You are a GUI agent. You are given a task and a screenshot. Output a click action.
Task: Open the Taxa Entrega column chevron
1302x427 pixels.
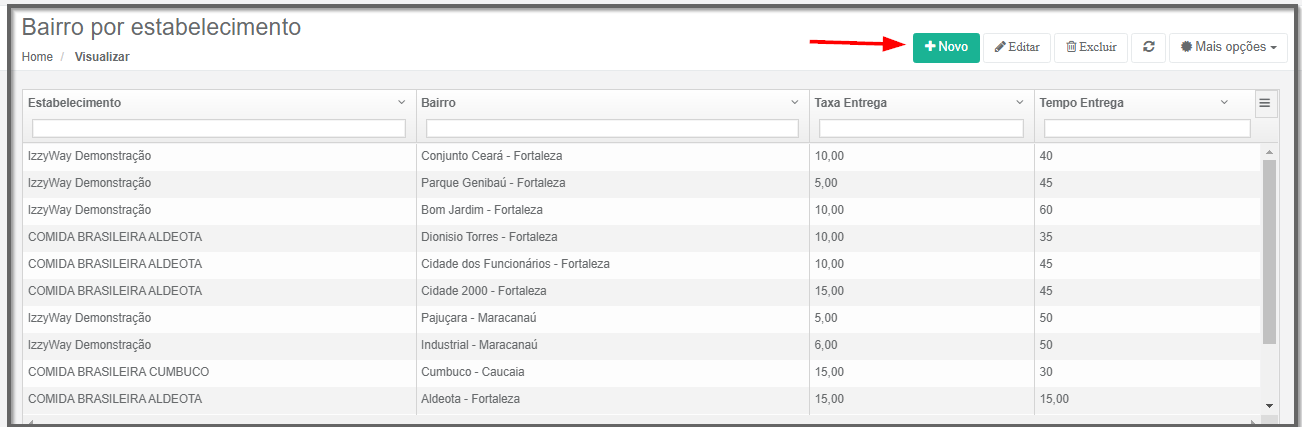click(x=1020, y=103)
